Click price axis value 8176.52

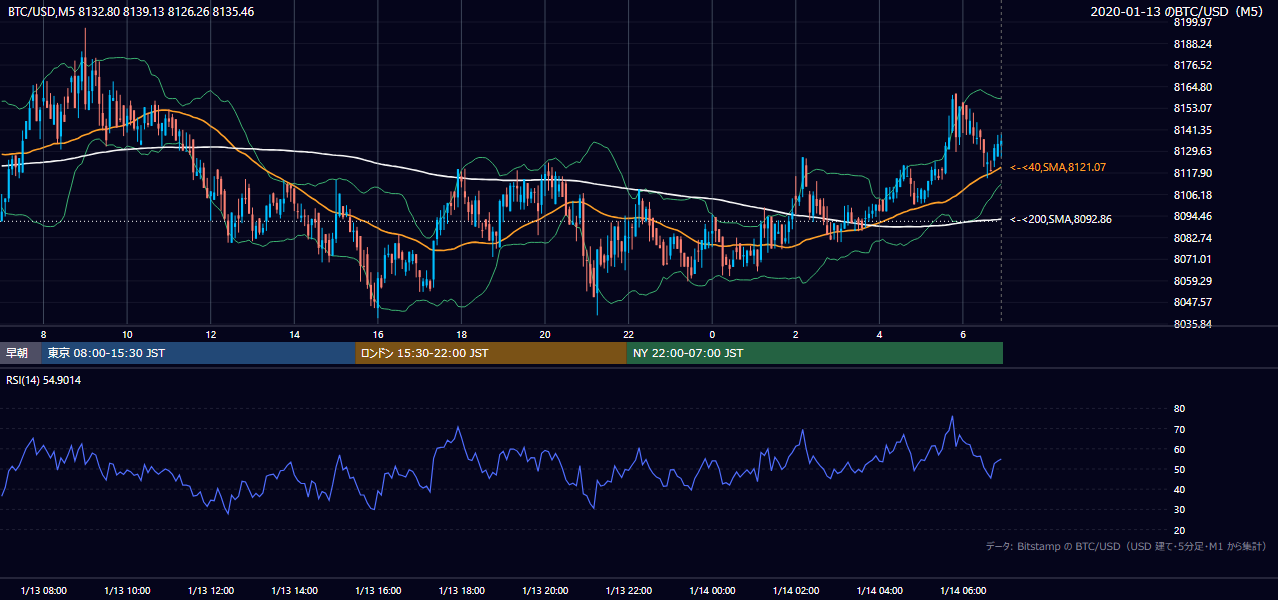(x=1192, y=65)
